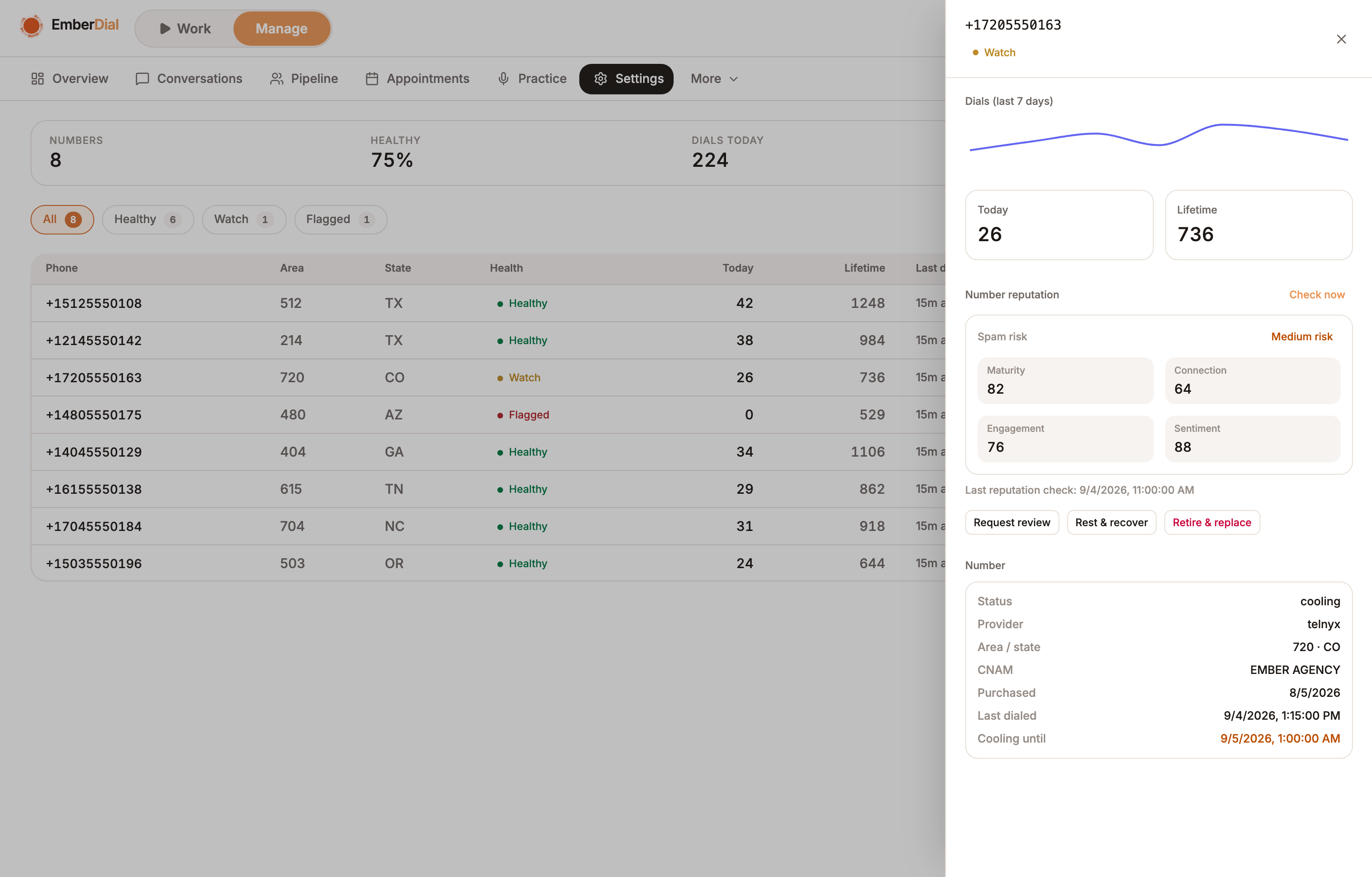This screenshot has width=1372, height=877.
Task: Click the Lifetime 736 card
Action: [x=1259, y=225]
